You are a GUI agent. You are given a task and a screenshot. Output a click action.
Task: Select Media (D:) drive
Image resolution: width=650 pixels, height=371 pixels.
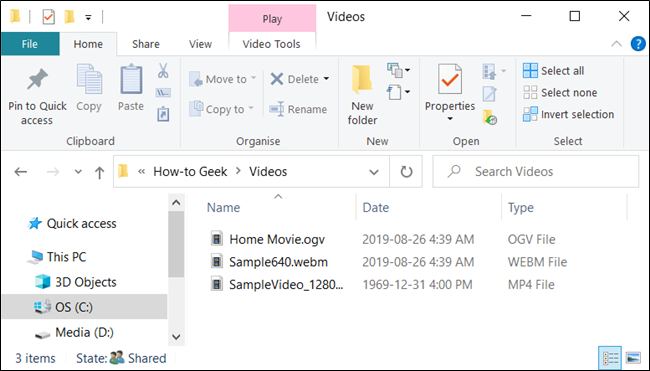(x=74, y=332)
